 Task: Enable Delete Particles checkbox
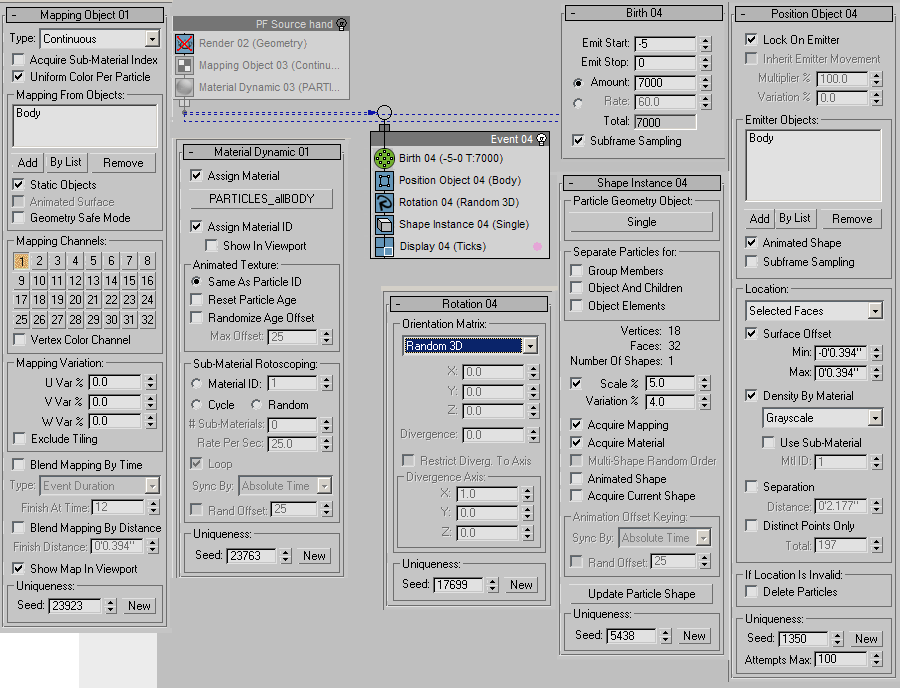pyautogui.click(x=751, y=592)
